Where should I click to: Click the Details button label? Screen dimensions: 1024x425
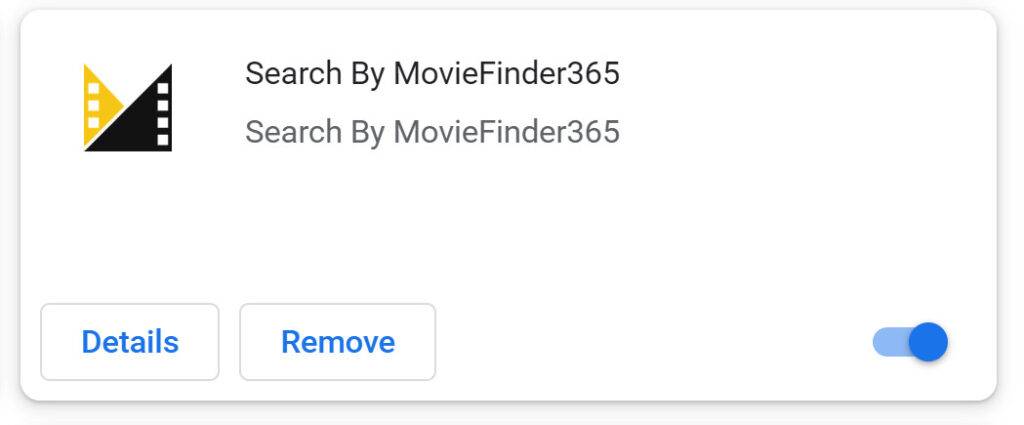(130, 342)
